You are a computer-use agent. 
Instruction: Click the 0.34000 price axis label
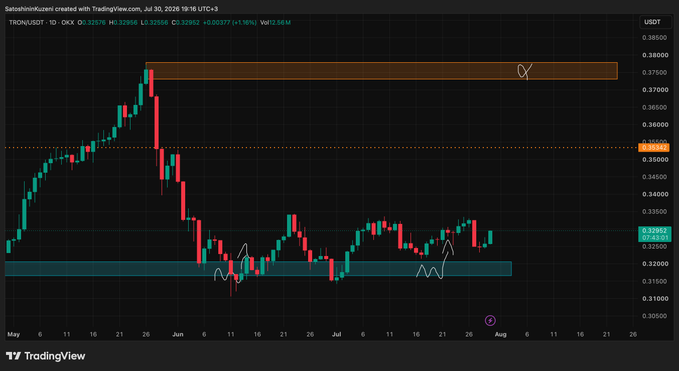pyautogui.click(x=654, y=194)
